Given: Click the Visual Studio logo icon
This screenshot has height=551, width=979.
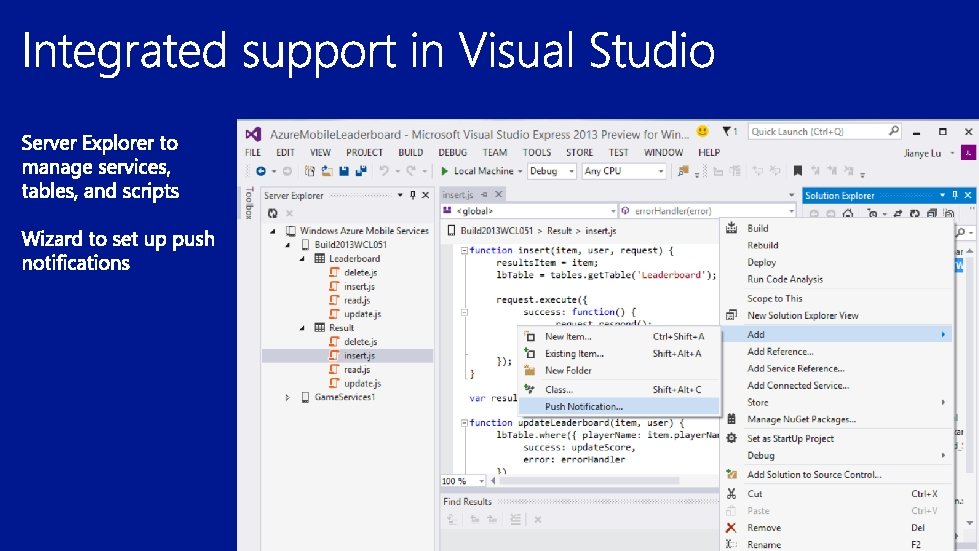Looking at the screenshot, I should (253, 134).
